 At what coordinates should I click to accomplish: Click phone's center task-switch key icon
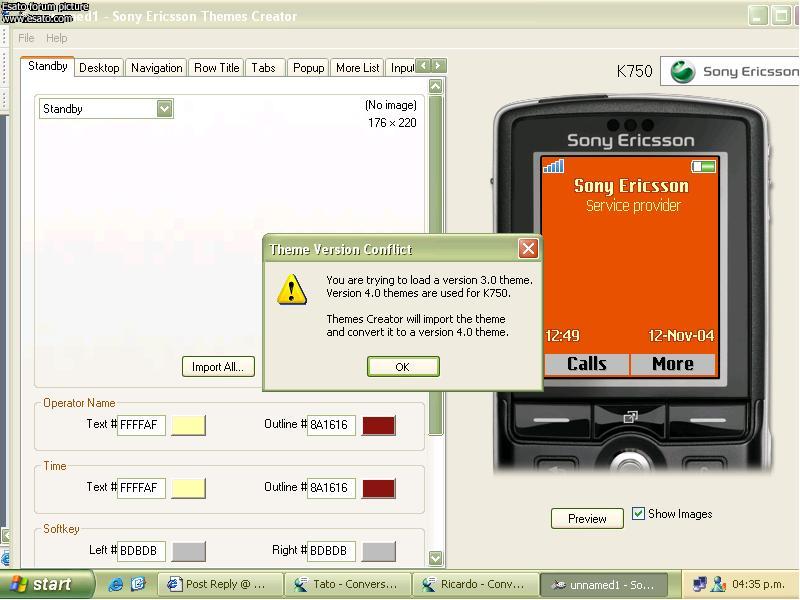[x=631, y=417]
